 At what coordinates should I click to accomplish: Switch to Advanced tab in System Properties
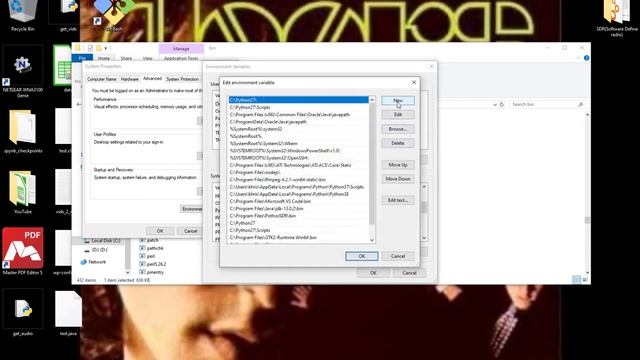pos(152,78)
